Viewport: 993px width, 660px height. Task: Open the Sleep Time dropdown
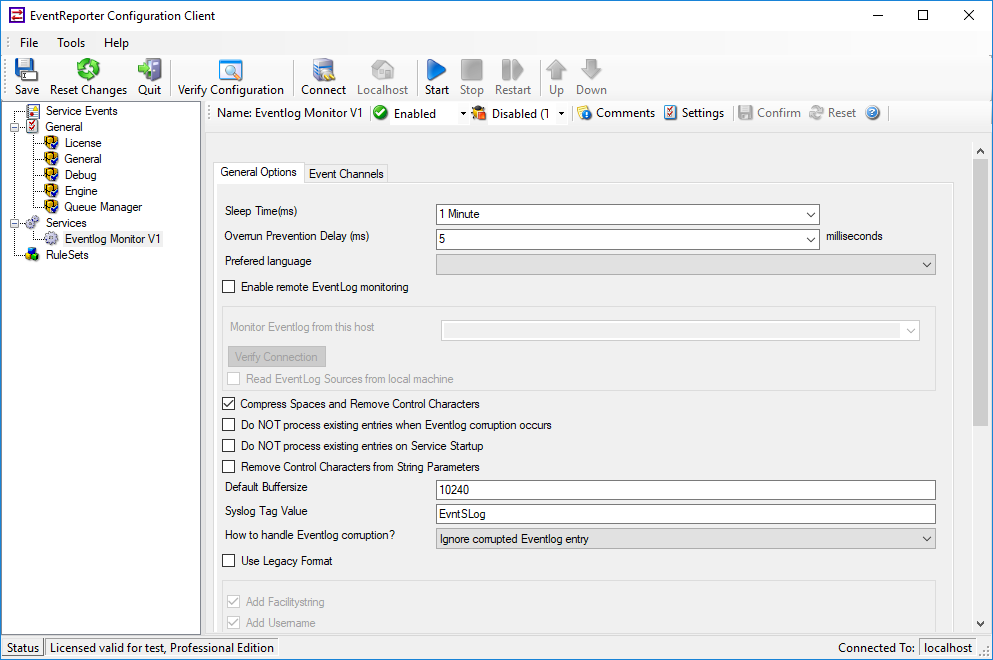point(811,215)
